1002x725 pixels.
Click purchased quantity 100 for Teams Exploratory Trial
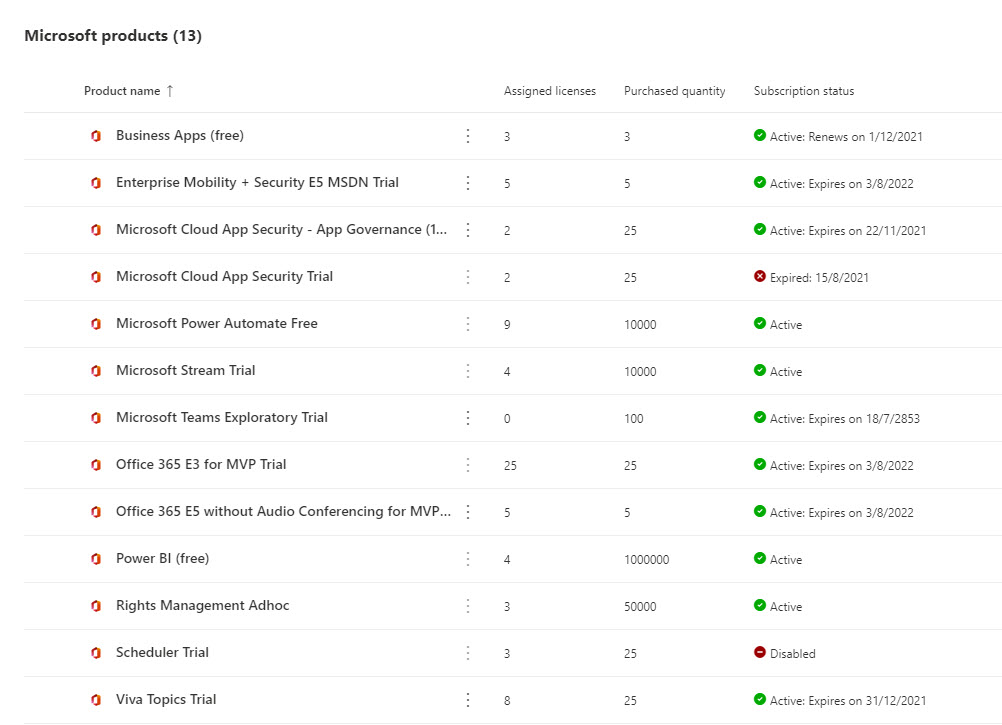634,419
